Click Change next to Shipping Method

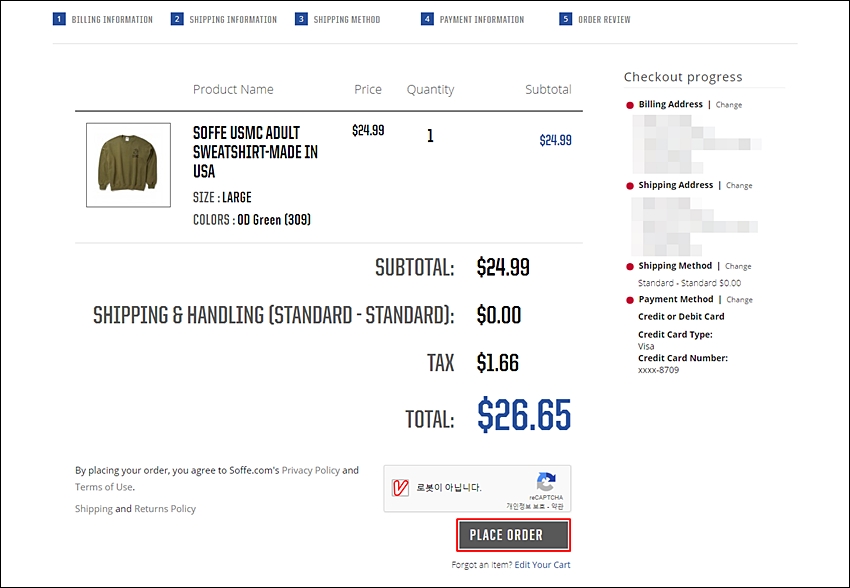[x=738, y=267]
